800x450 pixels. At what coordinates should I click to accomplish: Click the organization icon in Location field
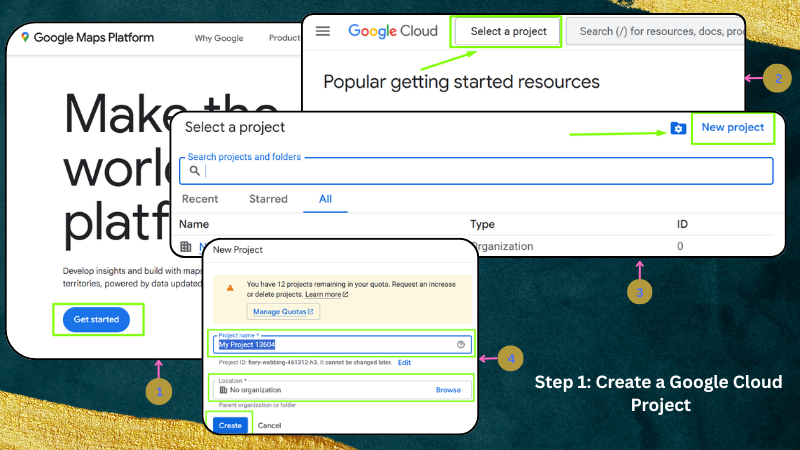pyautogui.click(x=223, y=390)
